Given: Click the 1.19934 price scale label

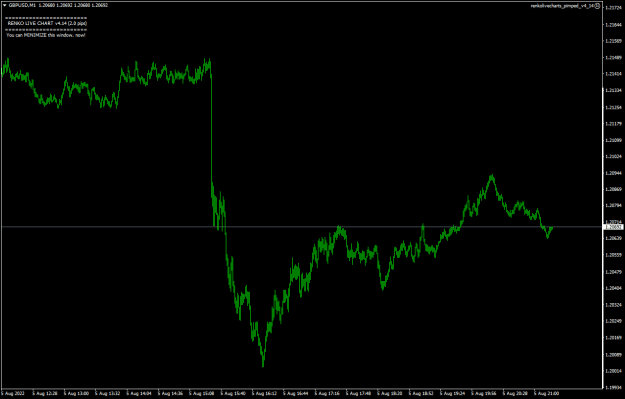Looking at the screenshot, I should coord(613,387).
